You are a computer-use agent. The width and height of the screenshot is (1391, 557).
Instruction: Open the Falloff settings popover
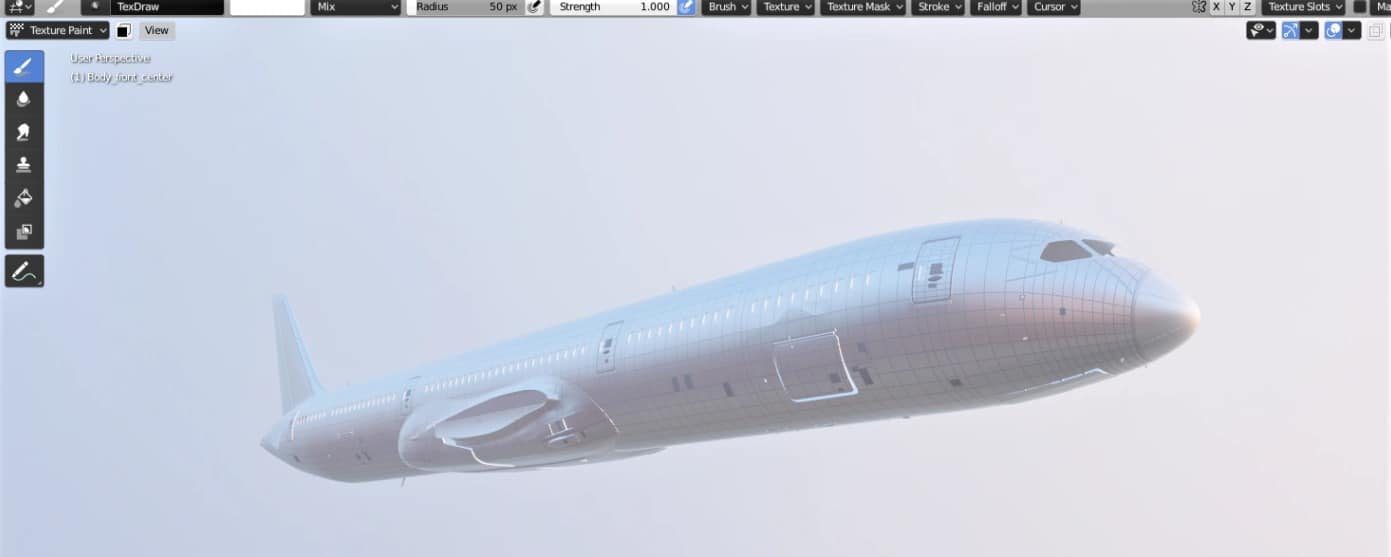996,7
